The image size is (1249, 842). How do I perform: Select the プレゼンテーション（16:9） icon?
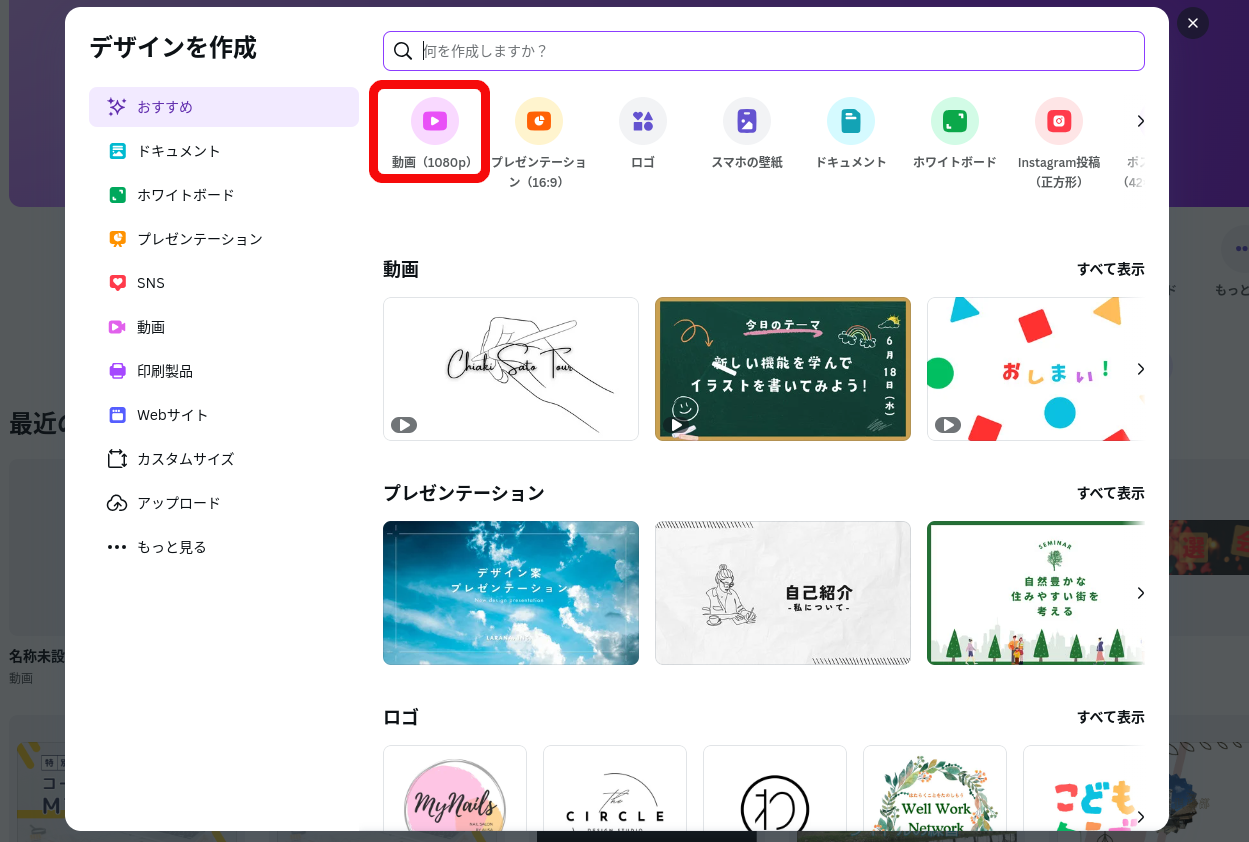[x=538, y=122]
